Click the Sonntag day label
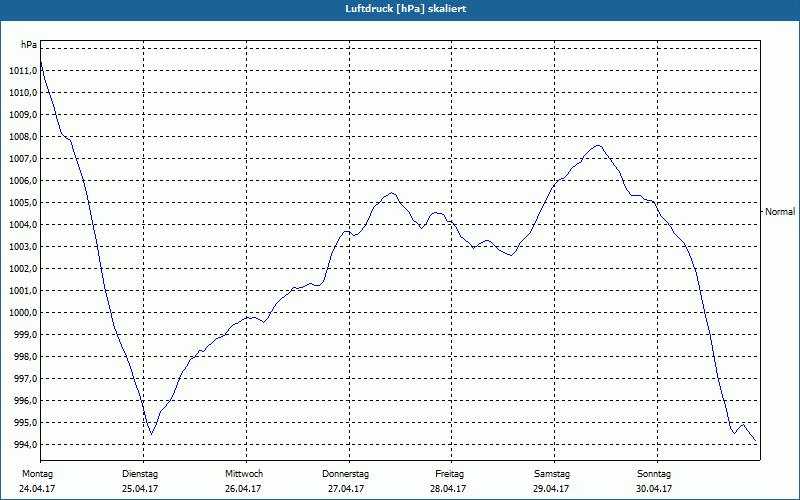The height and width of the screenshot is (500, 800). (654, 474)
